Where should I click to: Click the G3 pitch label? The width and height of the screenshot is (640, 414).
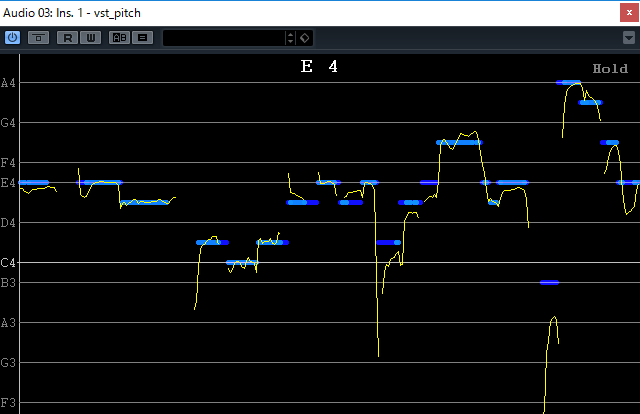(8, 363)
